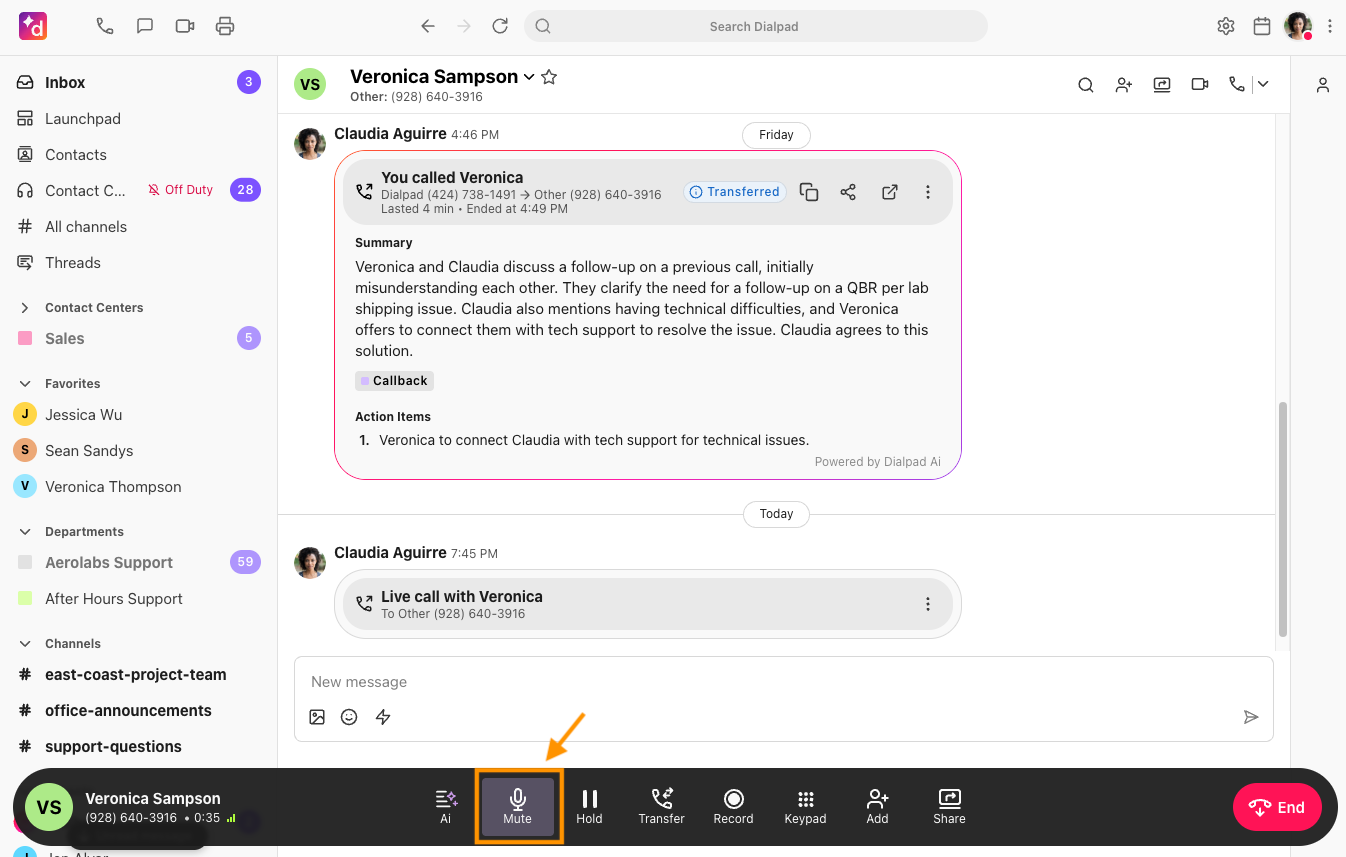The height and width of the screenshot is (857, 1346).
Task: Transfer the active call
Action: [662, 807]
